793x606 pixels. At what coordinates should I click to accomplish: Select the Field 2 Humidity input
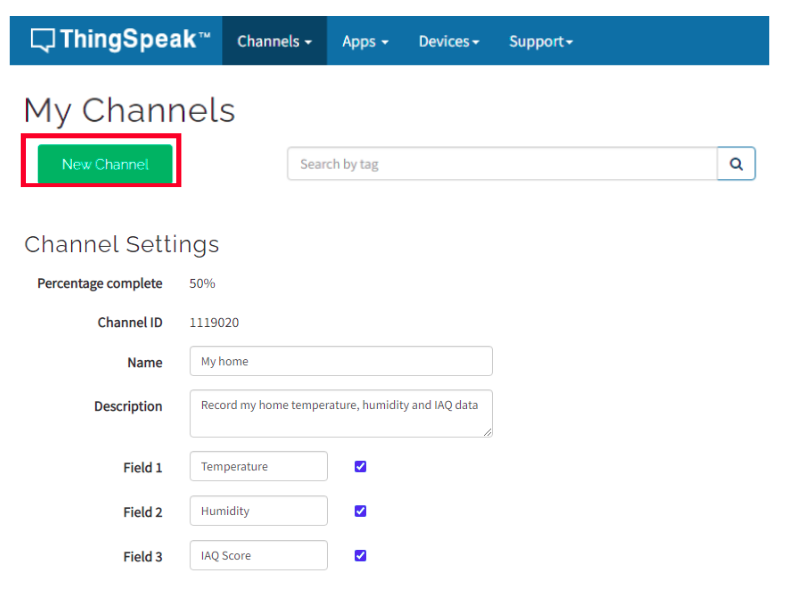coord(259,511)
